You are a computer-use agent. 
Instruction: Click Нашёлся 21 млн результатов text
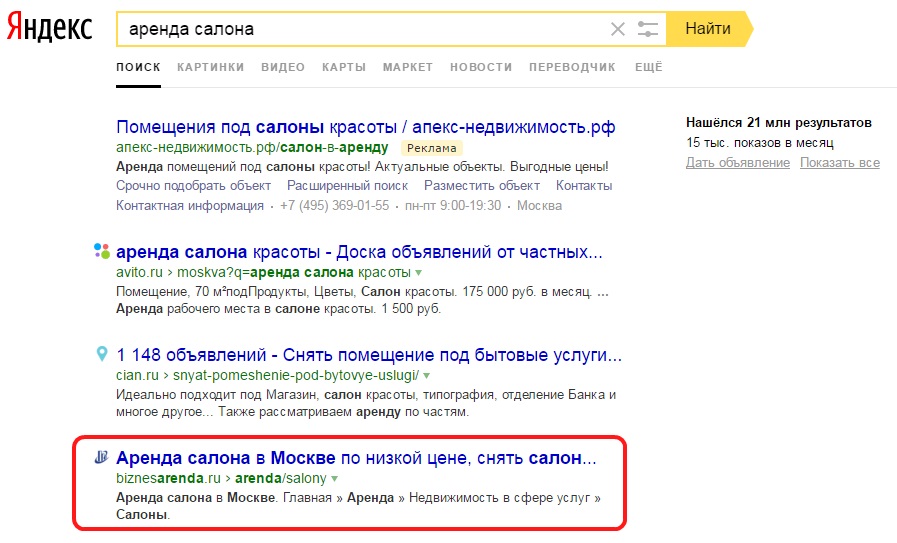[x=779, y=122]
